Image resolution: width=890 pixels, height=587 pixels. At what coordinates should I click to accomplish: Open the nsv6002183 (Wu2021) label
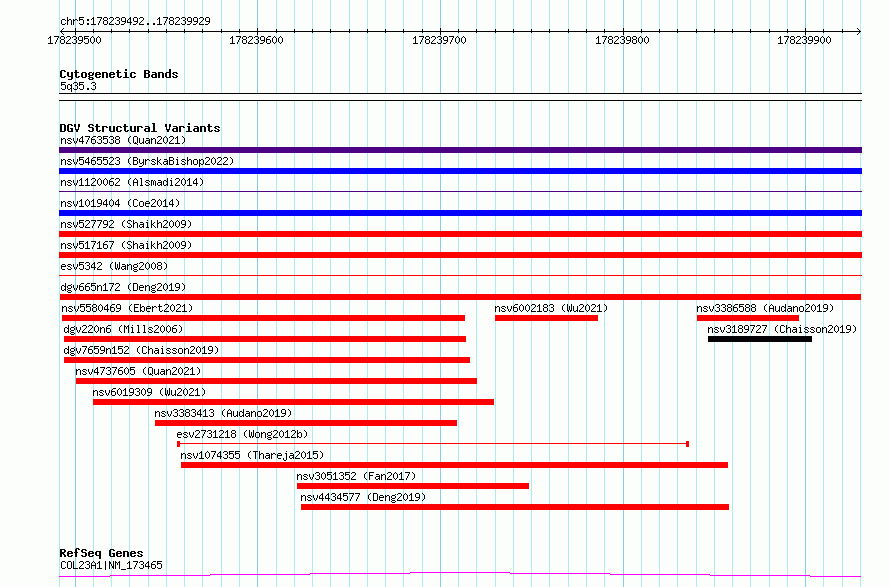pos(551,308)
